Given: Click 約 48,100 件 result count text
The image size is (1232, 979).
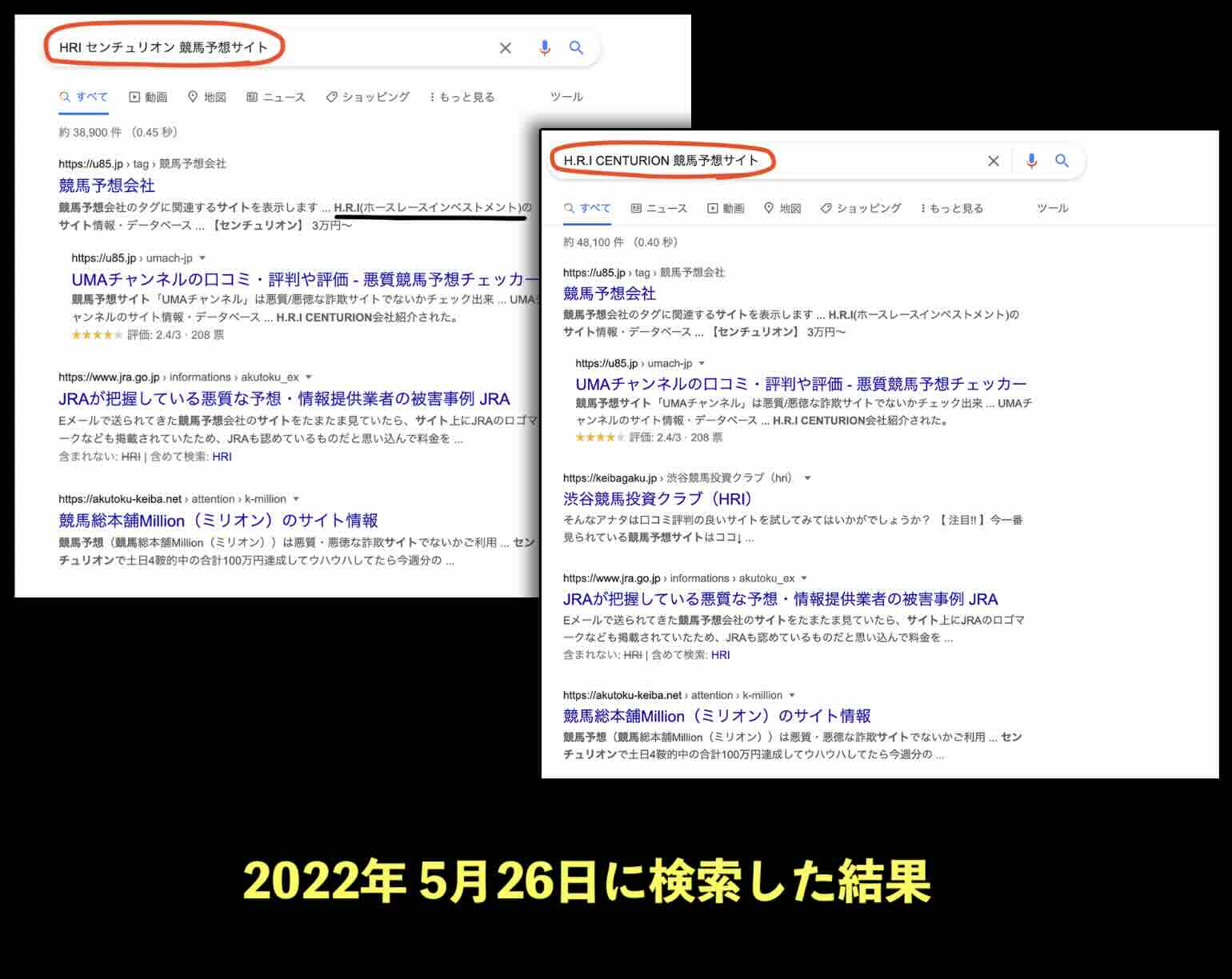Looking at the screenshot, I should (620, 242).
